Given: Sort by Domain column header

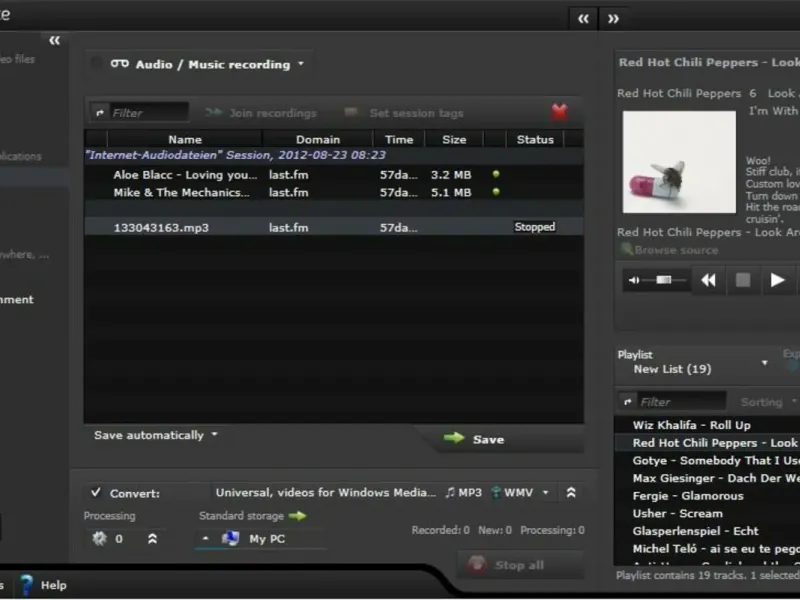Looking at the screenshot, I should [x=317, y=139].
